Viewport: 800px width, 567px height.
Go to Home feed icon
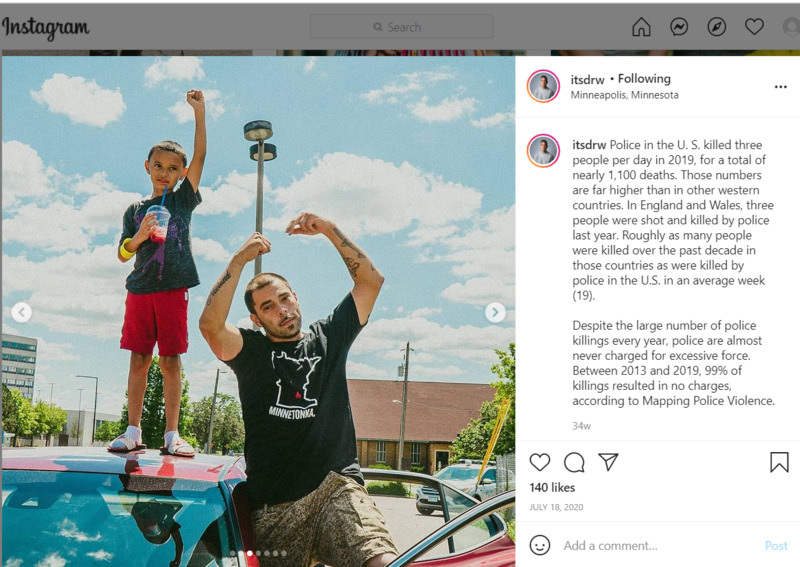click(x=641, y=27)
